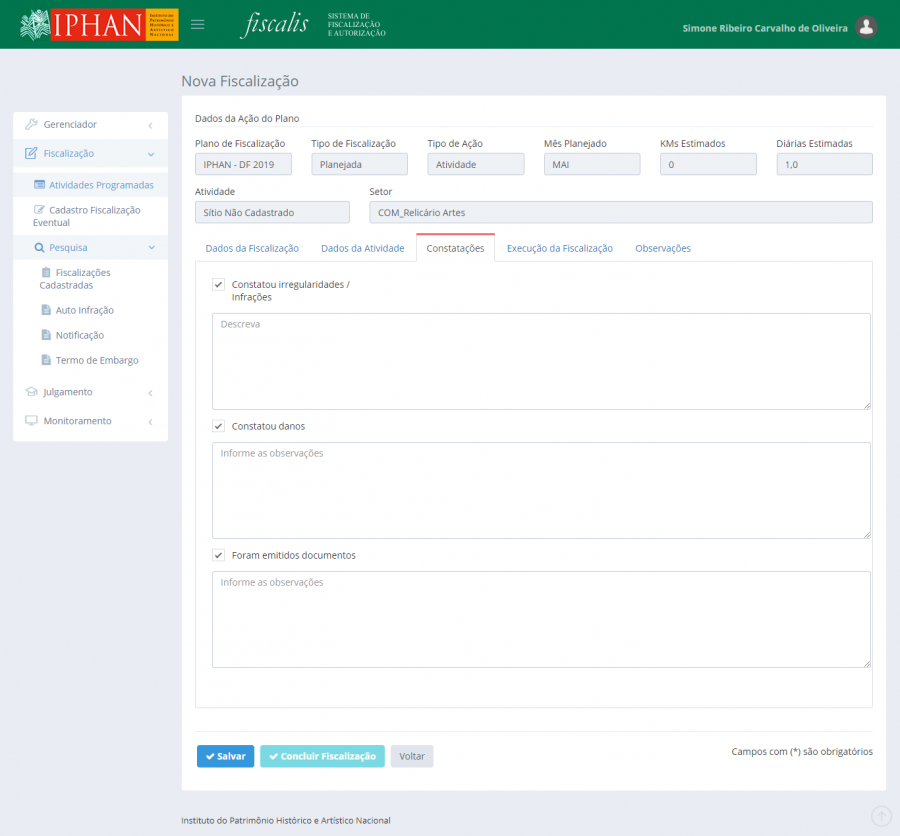Screen dimensions: 900x836
Task: Click the Descreva text area
Action: (x=540, y=361)
